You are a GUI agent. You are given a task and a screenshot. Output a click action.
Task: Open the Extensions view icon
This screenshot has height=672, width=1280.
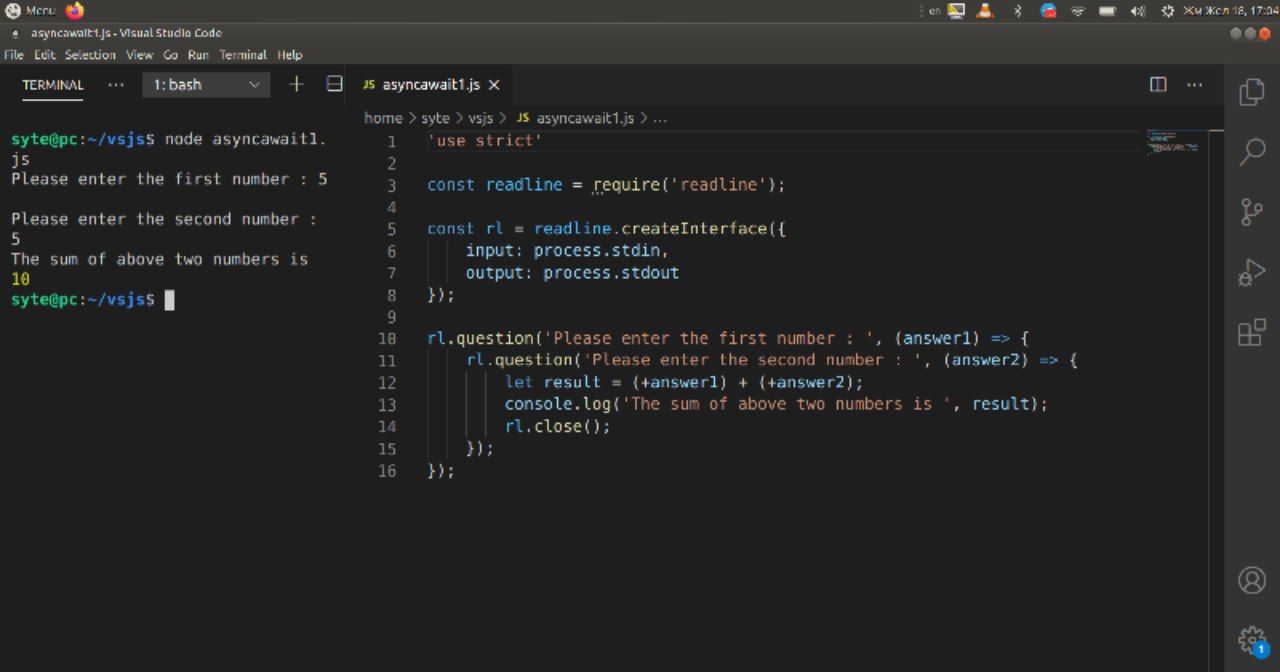[x=1251, y=333]
